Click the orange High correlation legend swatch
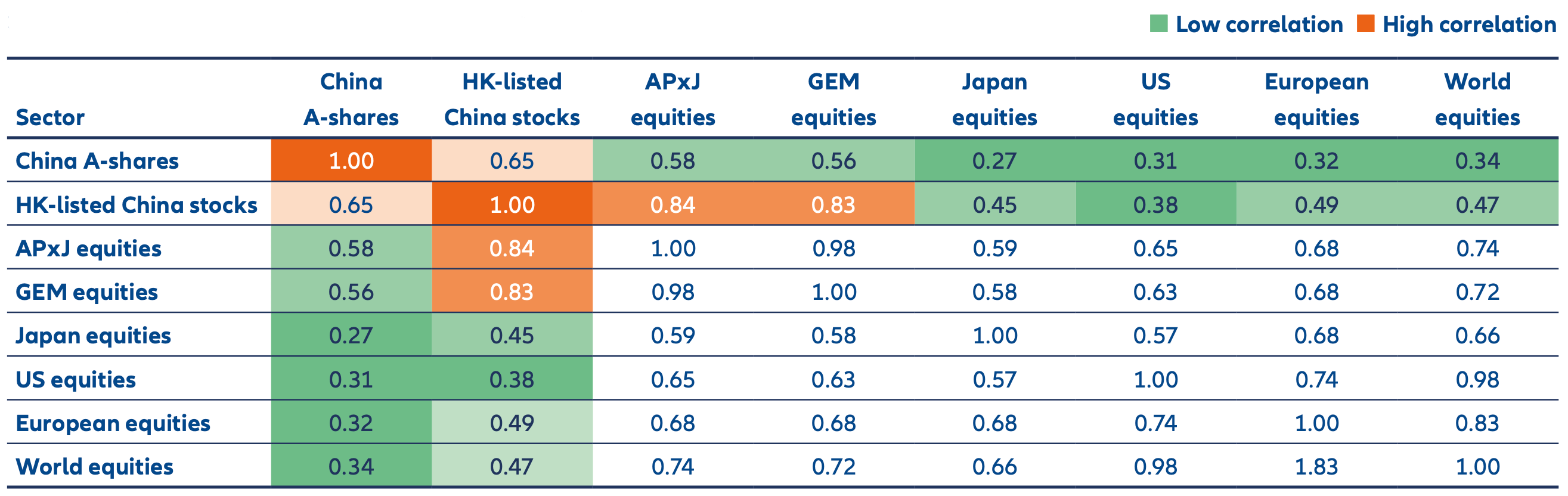This screenshot has height=496, width=1568. pos(1365,24)
